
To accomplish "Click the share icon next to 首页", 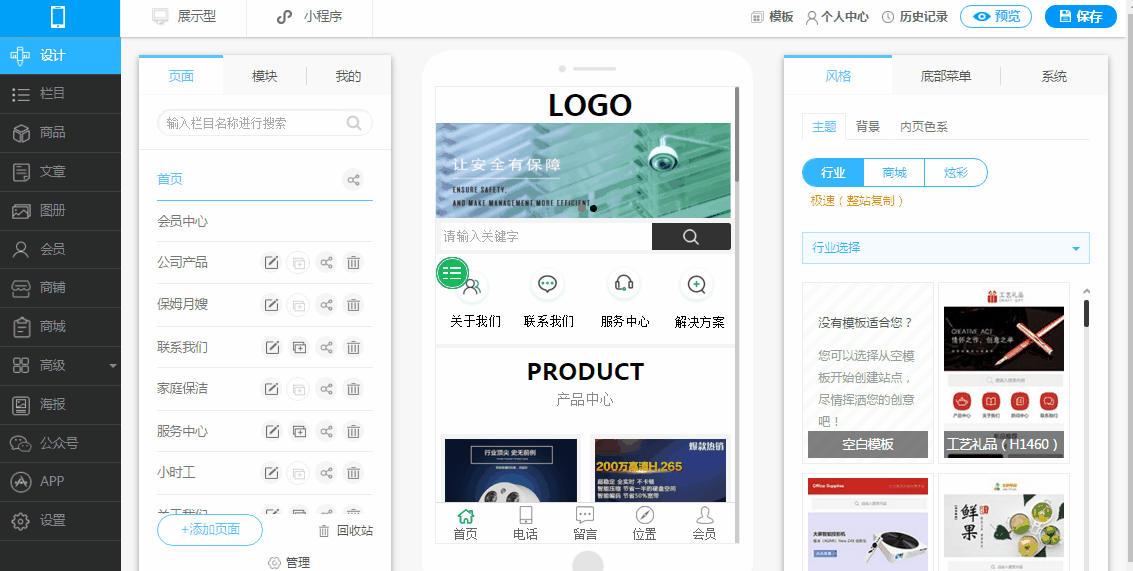I will click(353, 180).
